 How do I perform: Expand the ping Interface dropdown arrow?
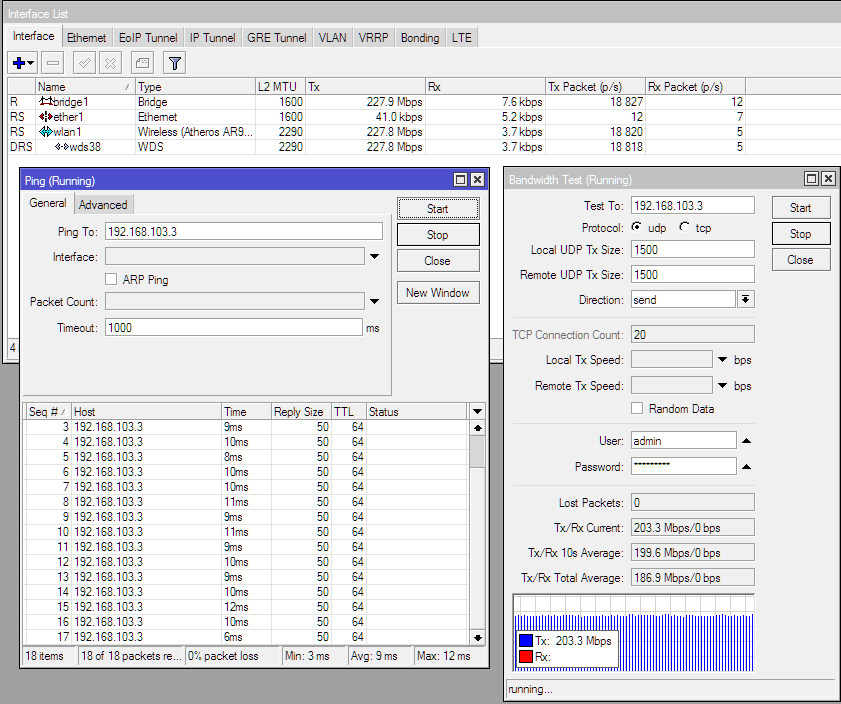(374, 257)
